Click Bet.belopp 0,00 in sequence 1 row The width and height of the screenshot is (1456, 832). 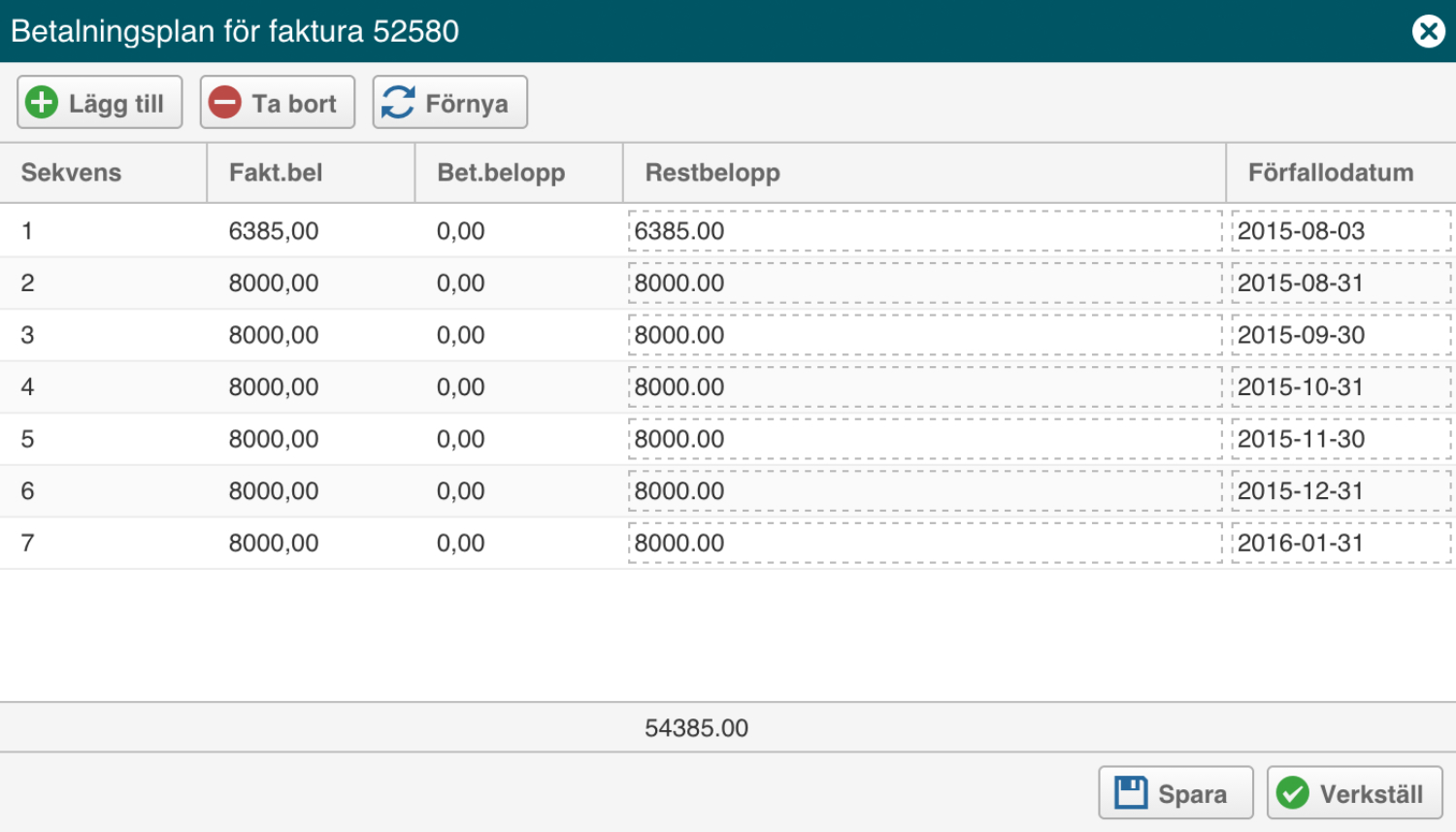pos(461,231)
